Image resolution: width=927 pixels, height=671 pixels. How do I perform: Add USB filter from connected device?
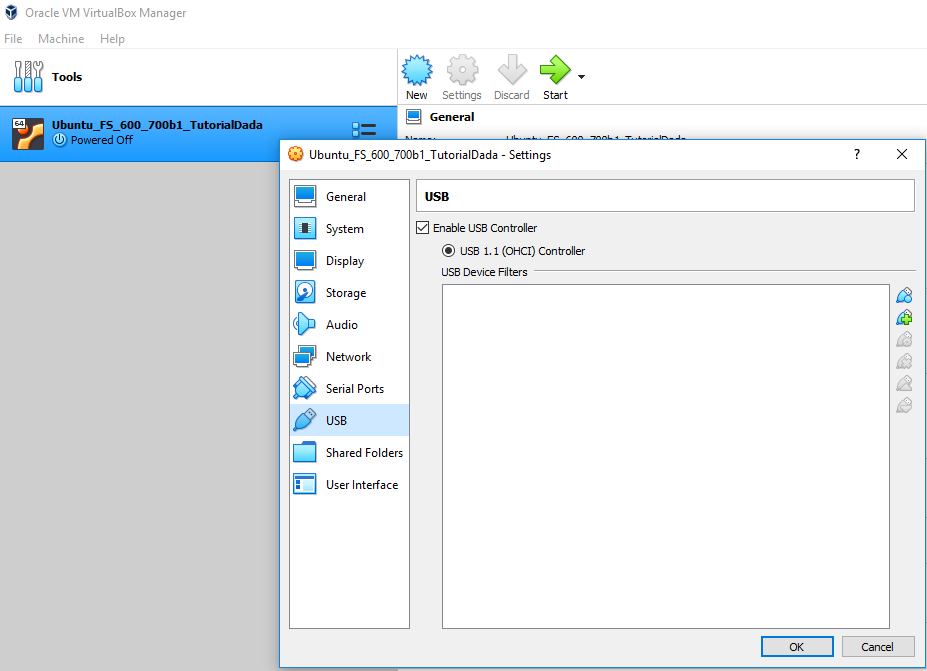[x=904, y=318]
